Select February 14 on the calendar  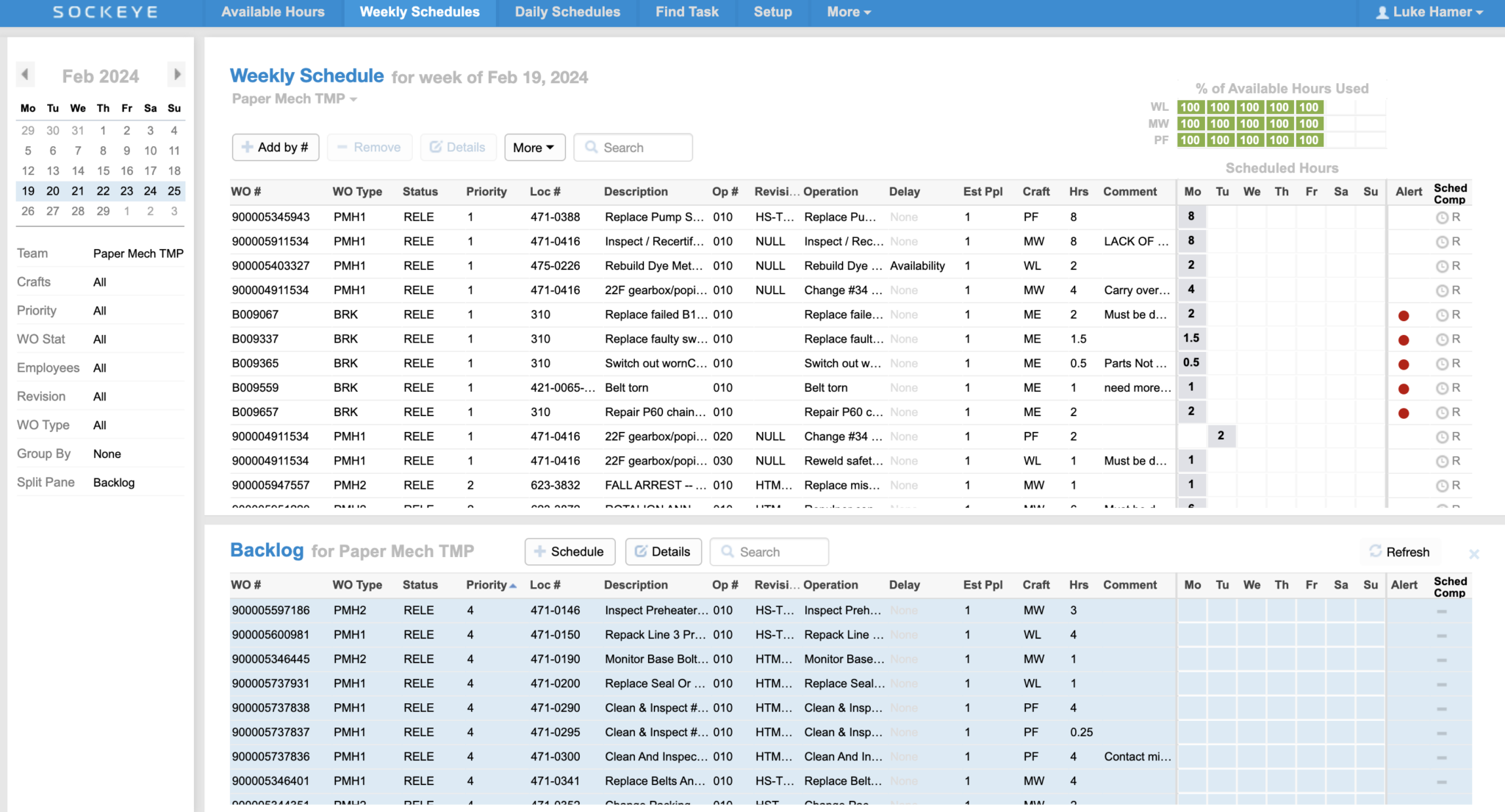coord(77,170)
